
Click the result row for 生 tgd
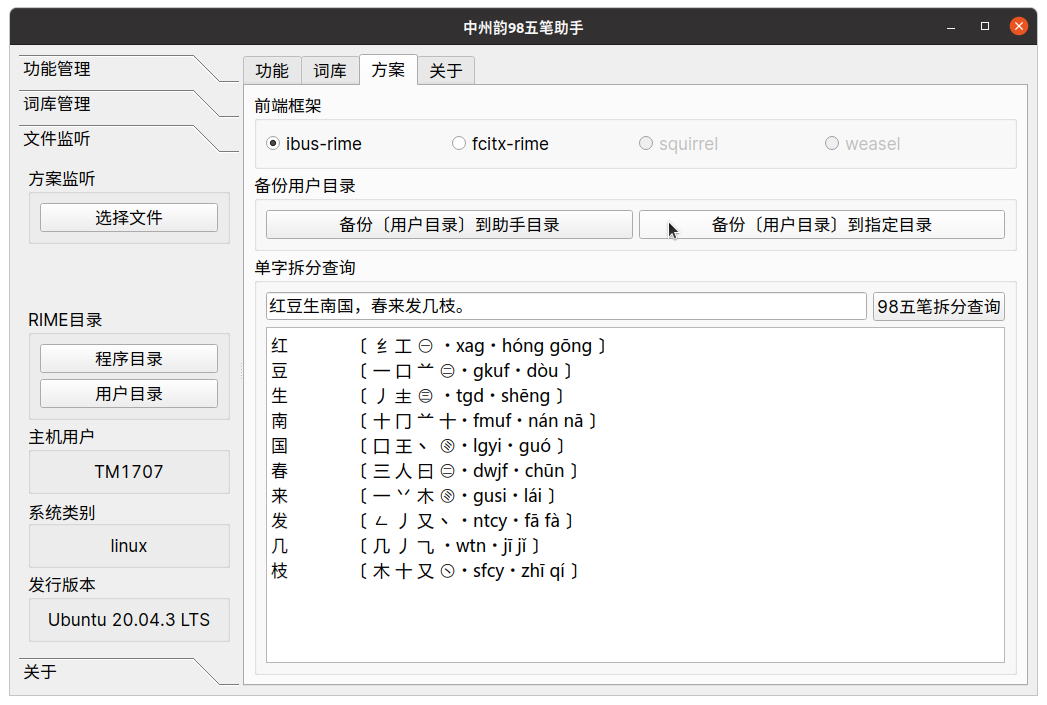pos(418,396)
